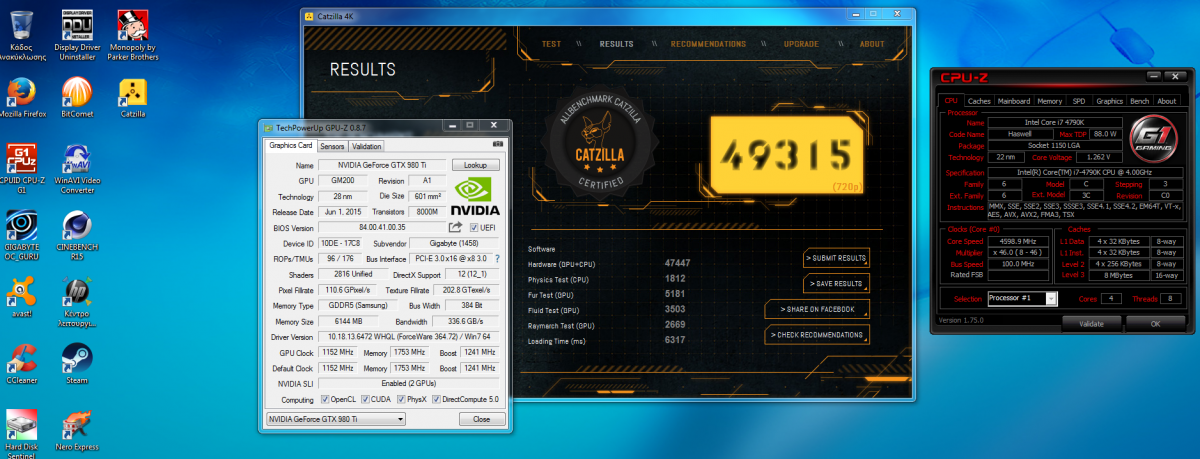Click the Lookup button in GPU-Z

click(x=475, y=165)
